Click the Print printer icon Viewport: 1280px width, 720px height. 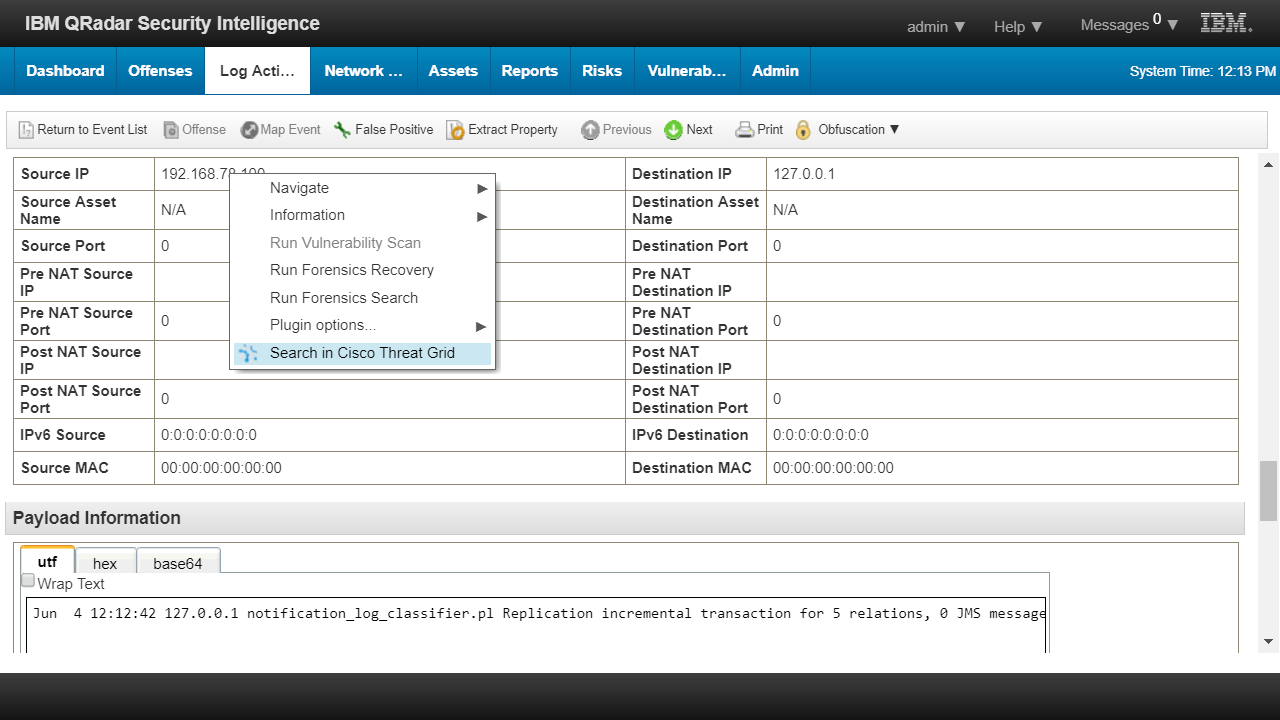(744, 130)
